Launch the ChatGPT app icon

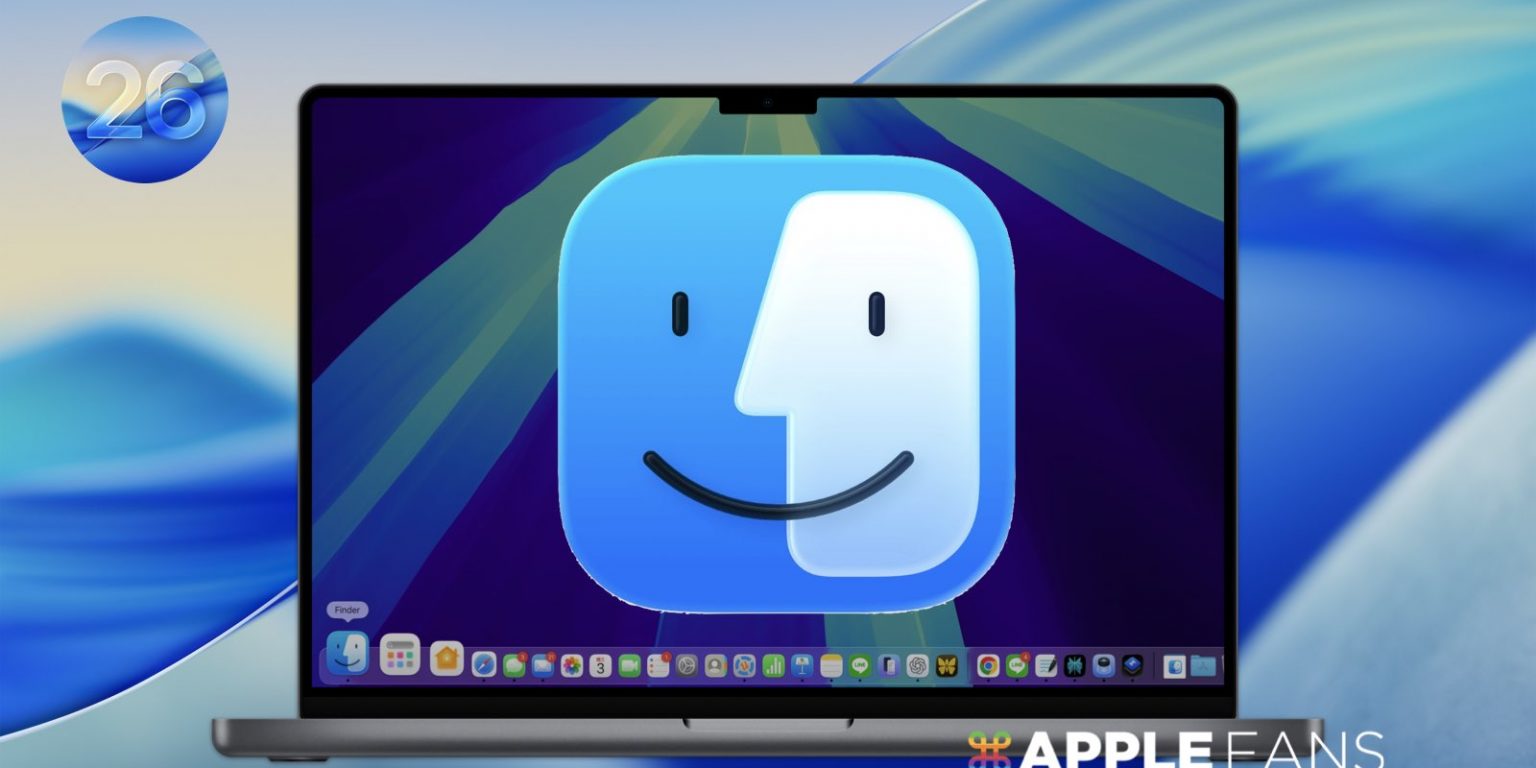(x=917, y=666)
